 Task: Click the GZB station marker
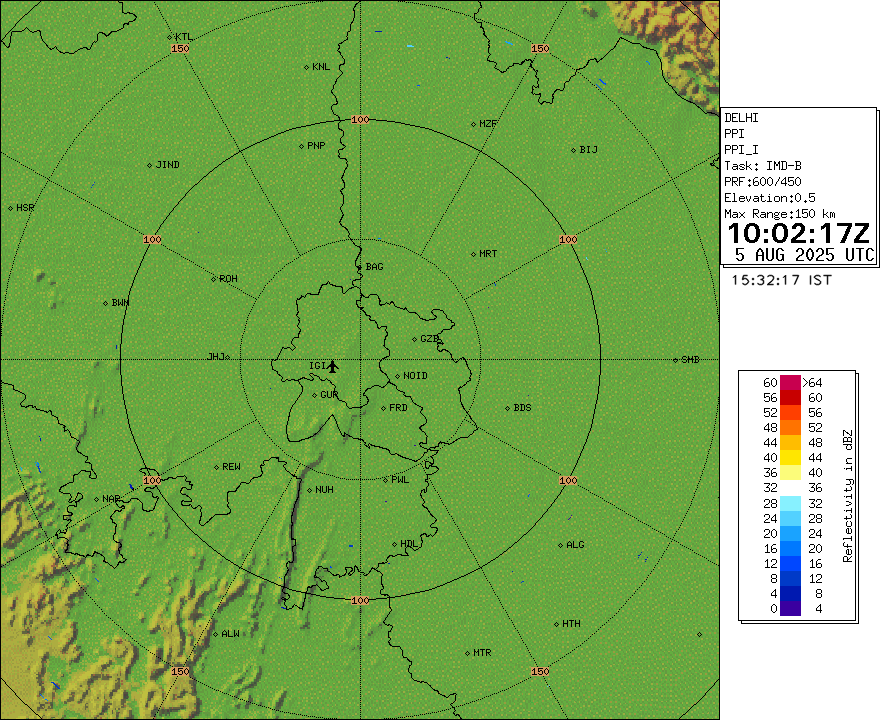coord(415,339)
